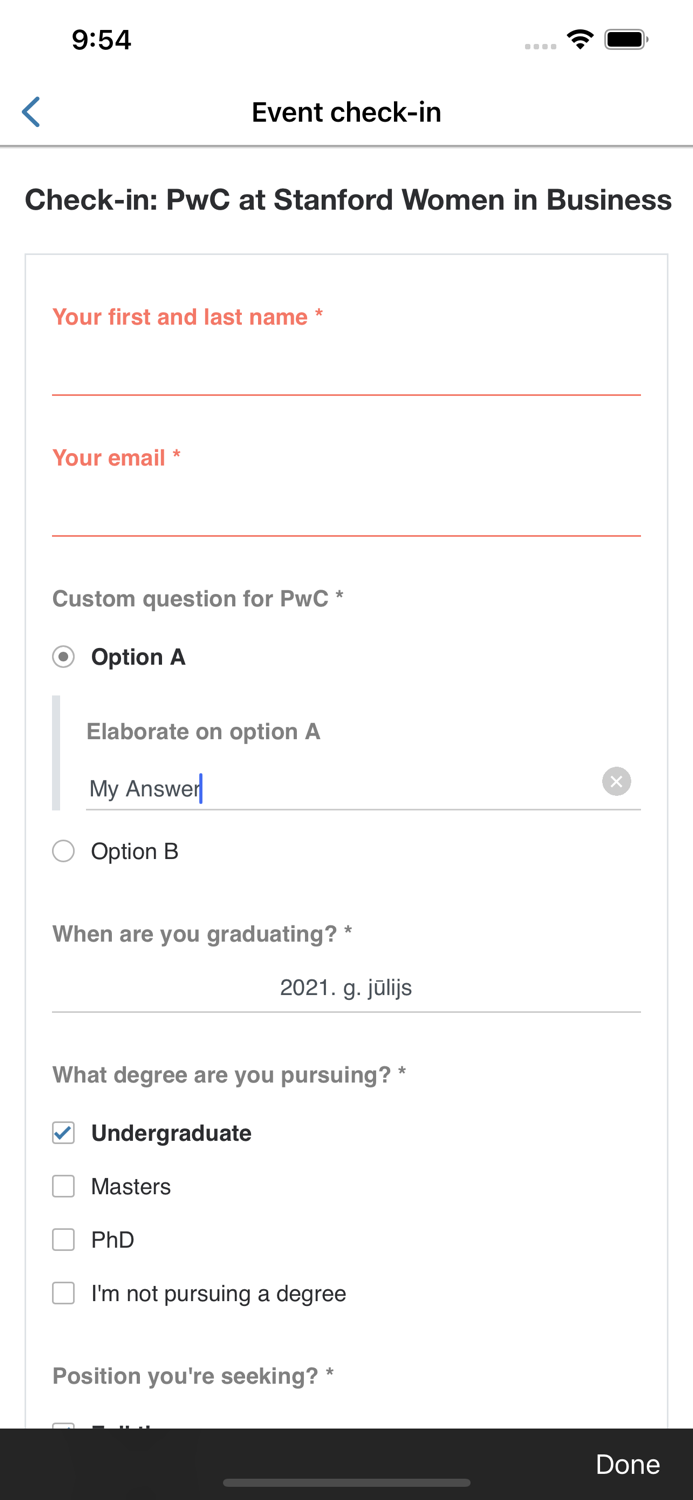
Task: Click the Wi-Fi status icon
Action: click(580, 41)
